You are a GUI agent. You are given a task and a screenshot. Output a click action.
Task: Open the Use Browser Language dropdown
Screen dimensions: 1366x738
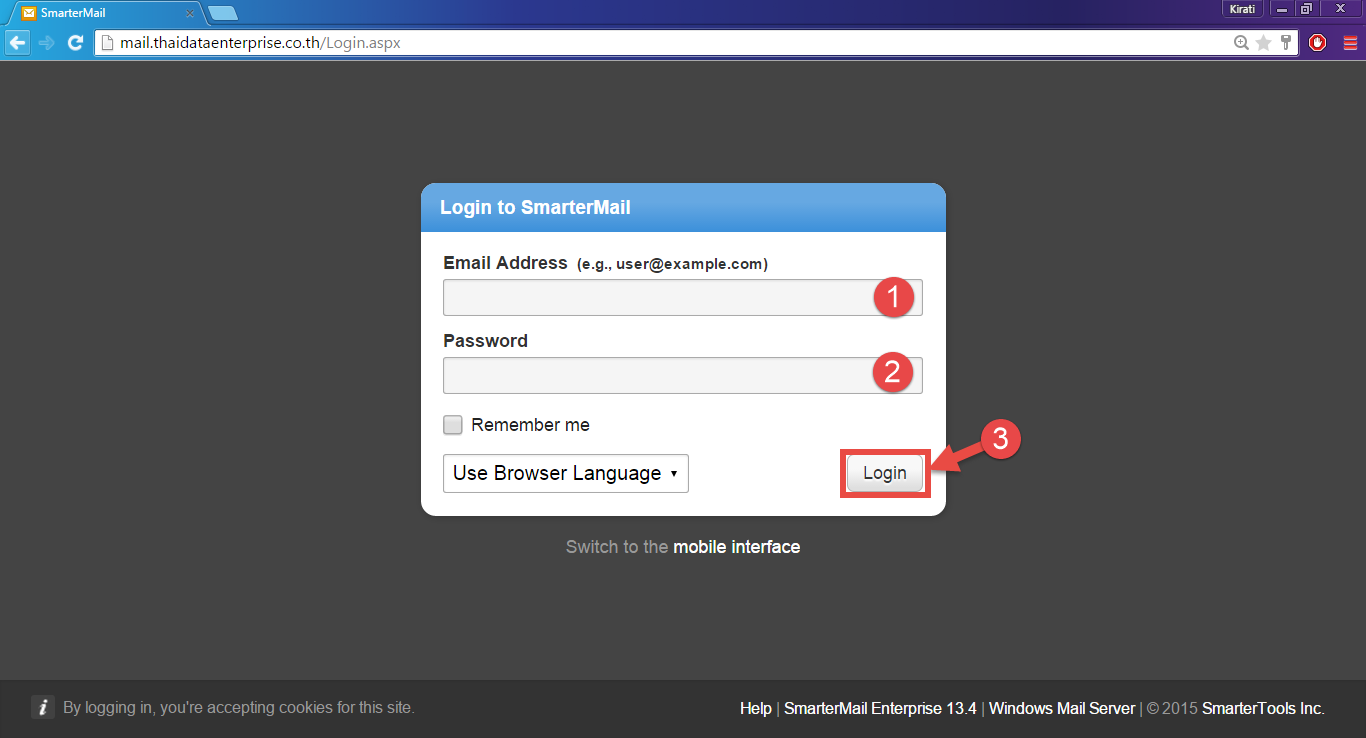point(566,473)
